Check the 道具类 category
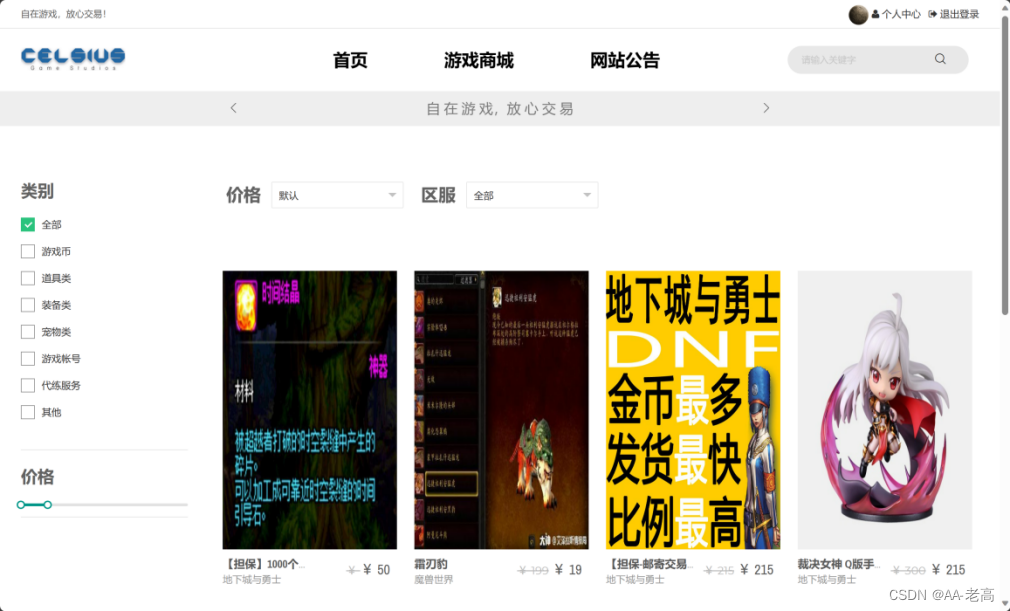 tap(28, 278)
